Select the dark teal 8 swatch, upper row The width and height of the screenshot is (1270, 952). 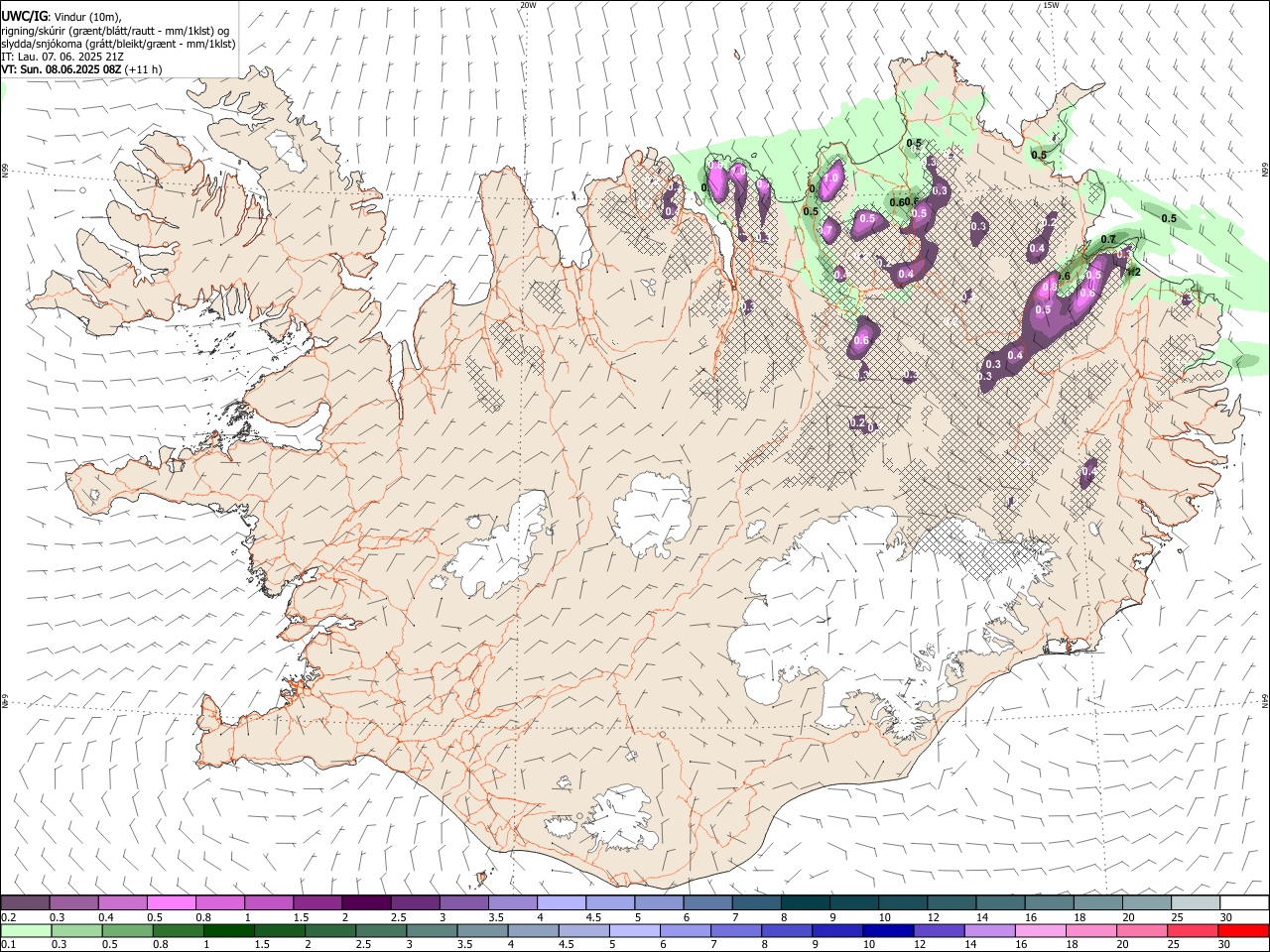pyautogui.click(x=806, y=902)
